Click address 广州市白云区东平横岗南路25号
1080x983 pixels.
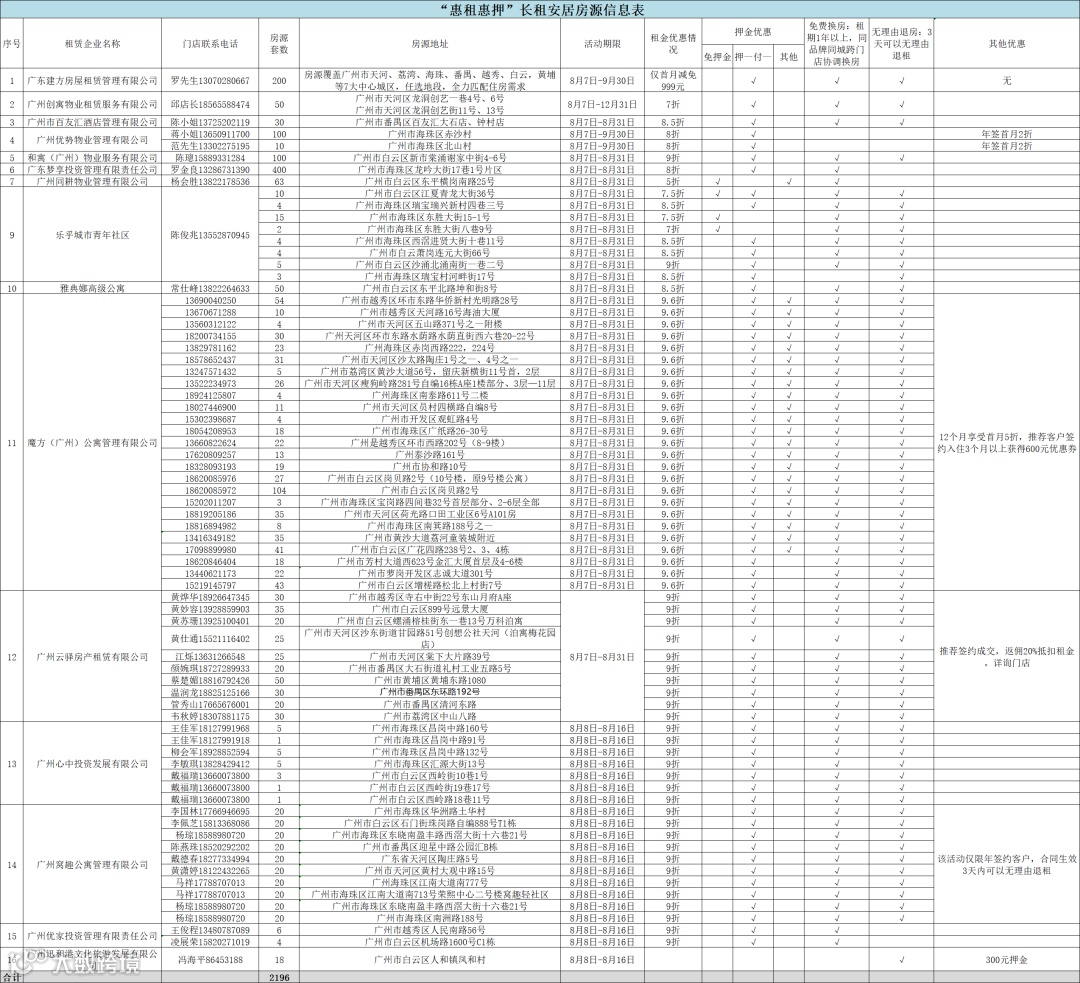click(430, 181)
